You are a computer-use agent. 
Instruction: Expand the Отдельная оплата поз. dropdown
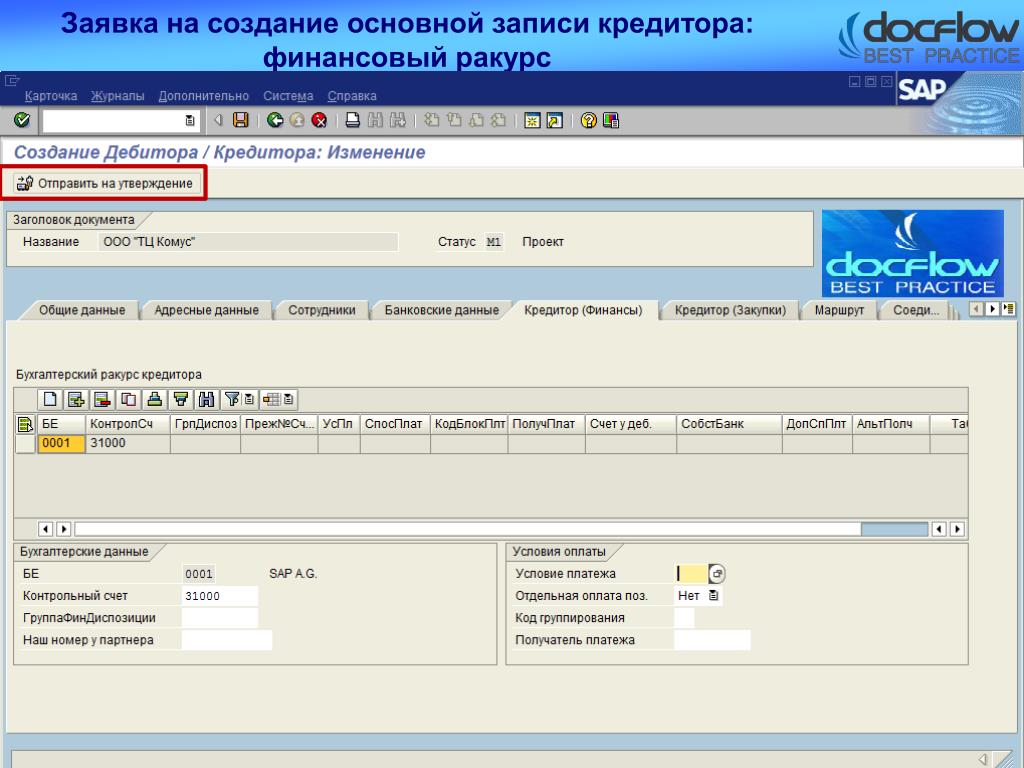click(713, 596)
